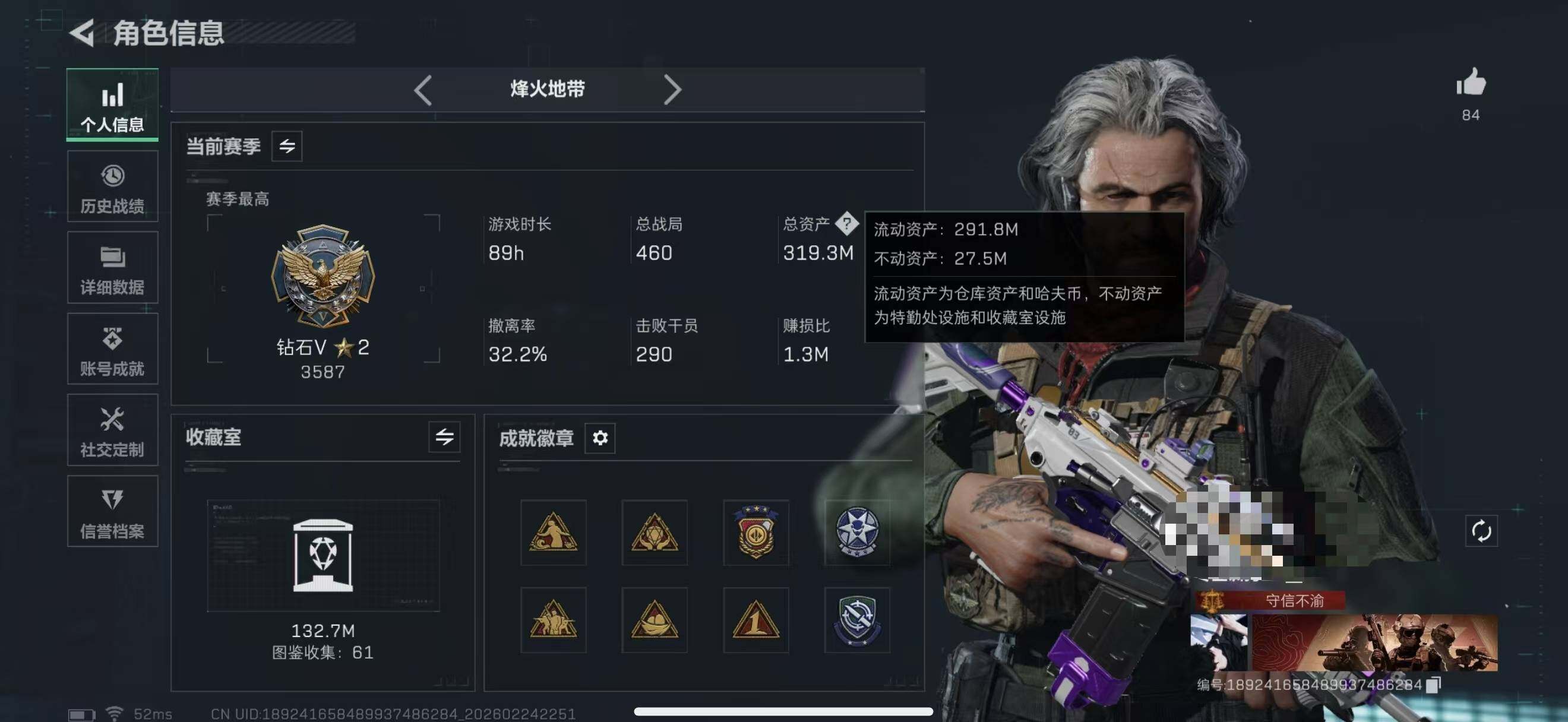Image resolution: width=1568 pixels, height=722 pixels.
Task: Toggle the 当前赛季 swap button
Action: (x=287, y=146)
